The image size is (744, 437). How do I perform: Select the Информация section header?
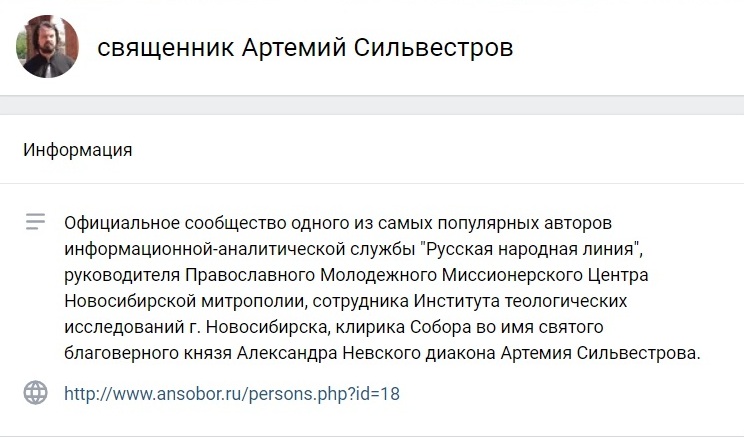[77, 150]
